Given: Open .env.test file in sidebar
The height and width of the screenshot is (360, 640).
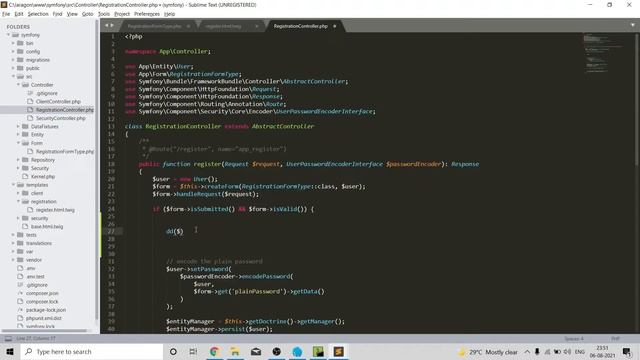Looking at the screenshot, I should 36,276.
